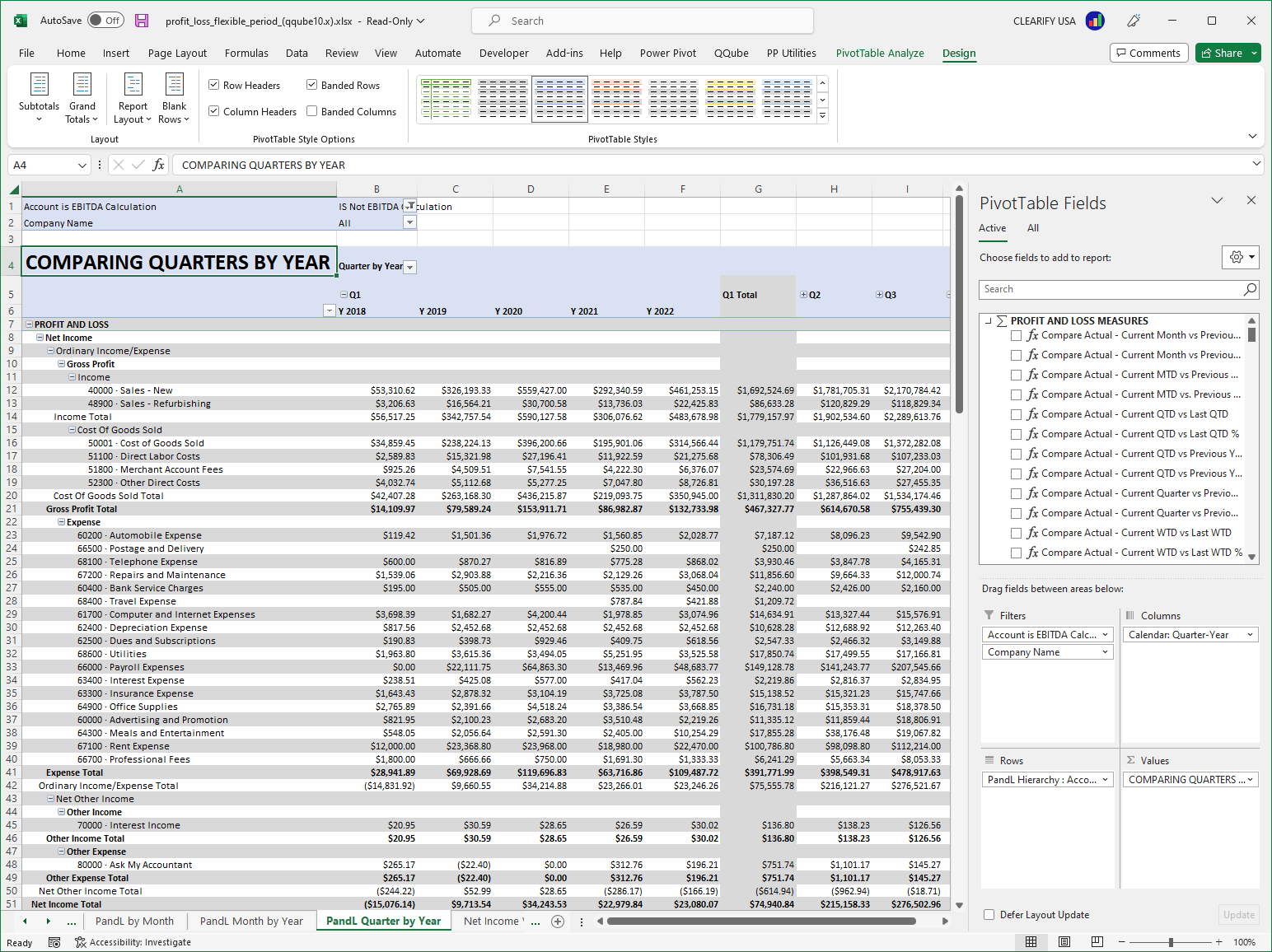
Task: Enable the Banded Columns checkbox
Action: pos(311,111)
